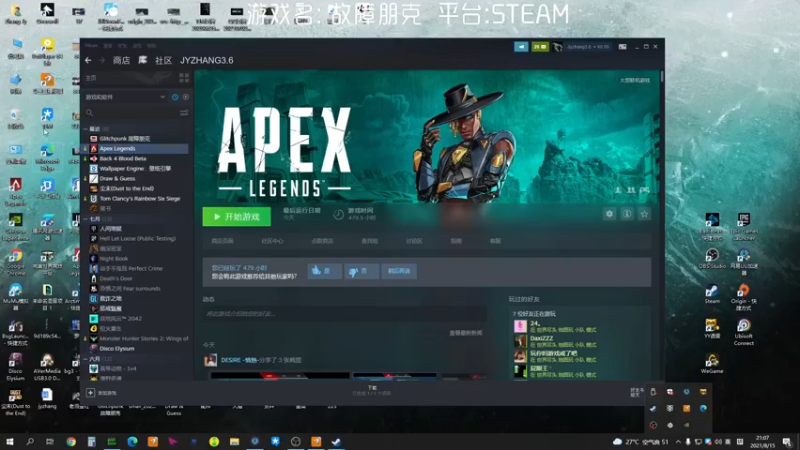Click thumbs up recommend button
Screen dimensions: 800x450
click(324, 271)
